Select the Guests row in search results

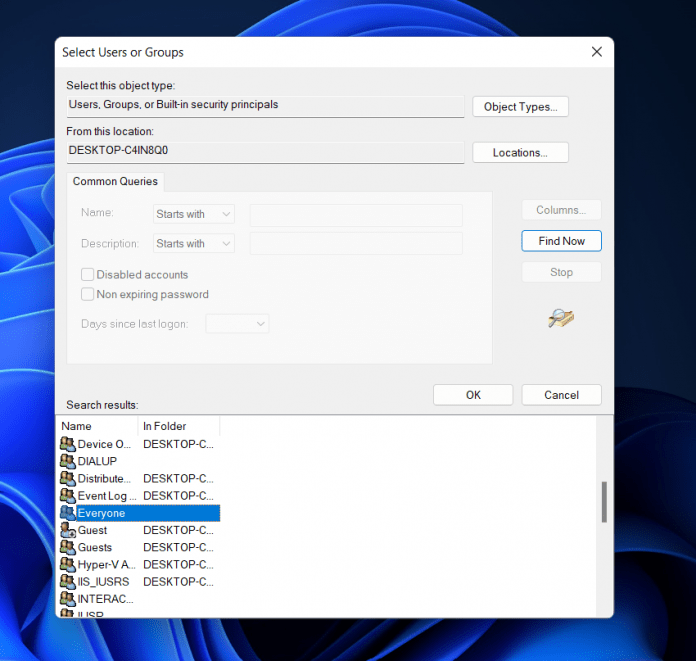(x=95, y=547)
